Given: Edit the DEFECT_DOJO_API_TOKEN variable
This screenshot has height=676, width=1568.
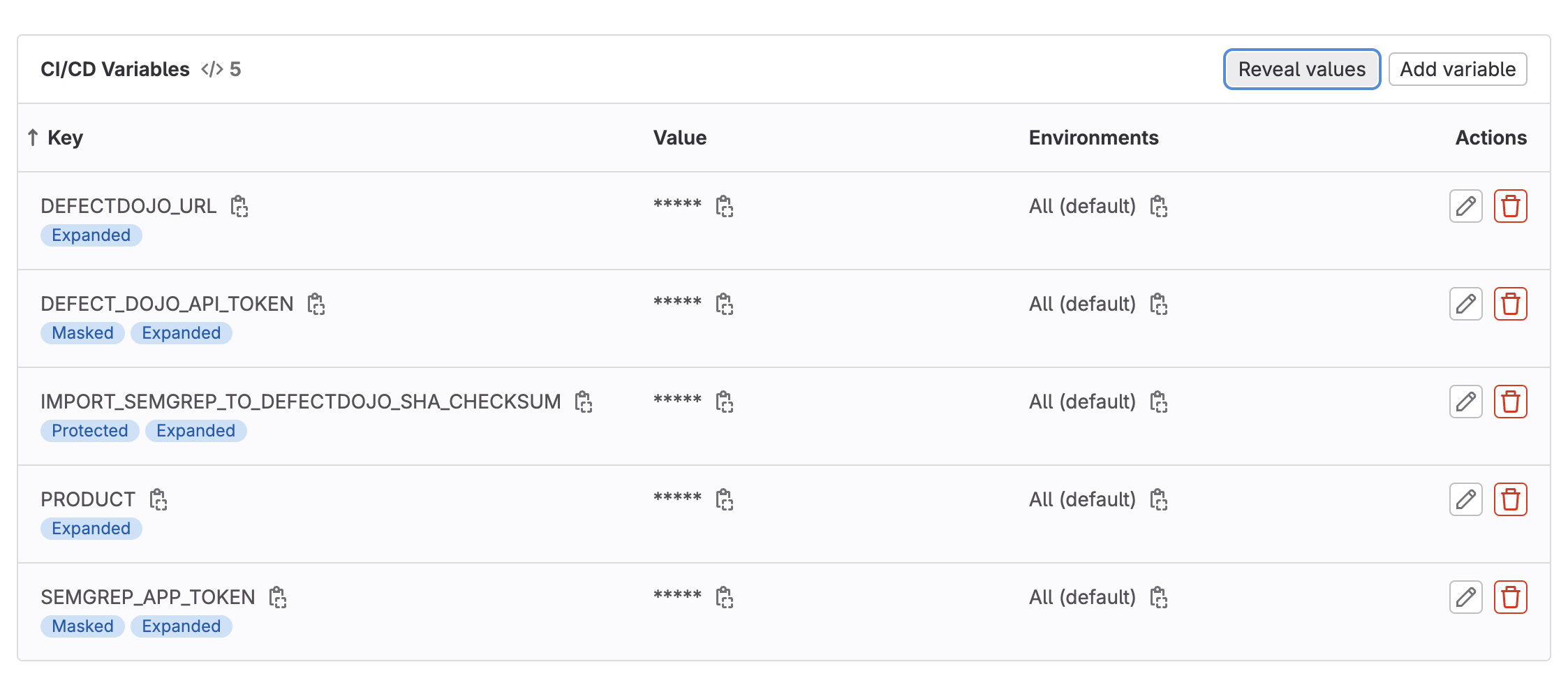Looking at the screenshot, I should (x=1465, y=304).
